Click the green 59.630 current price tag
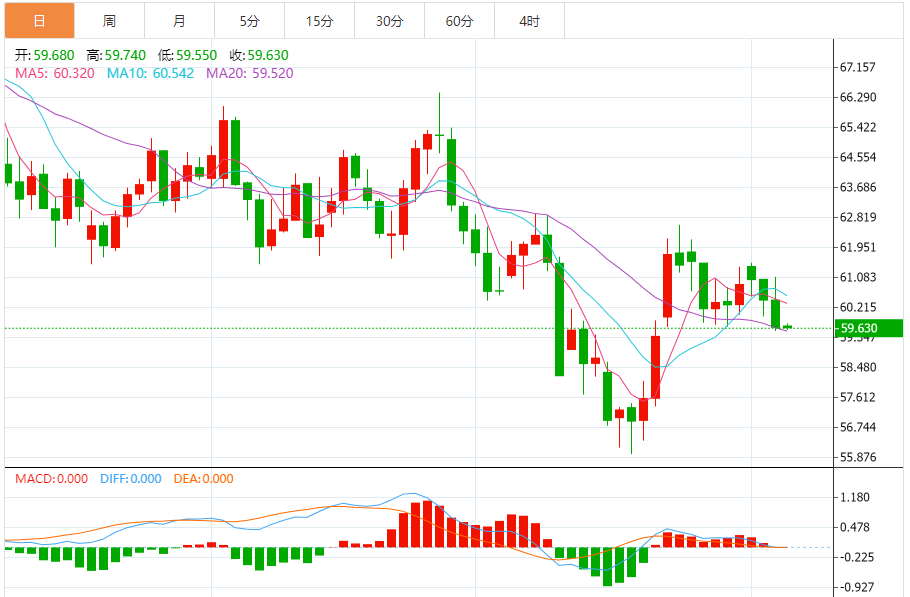 [x=868, y=328]
